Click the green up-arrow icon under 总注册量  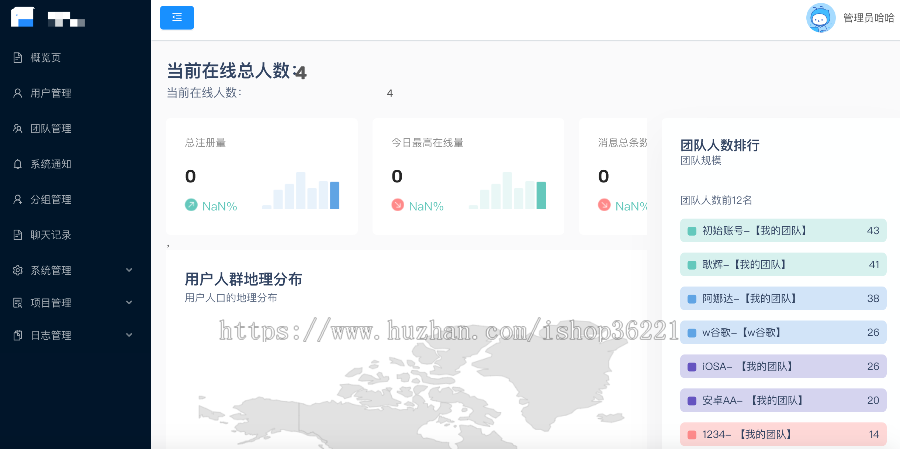pyautogui.click(x=191, y=205)
